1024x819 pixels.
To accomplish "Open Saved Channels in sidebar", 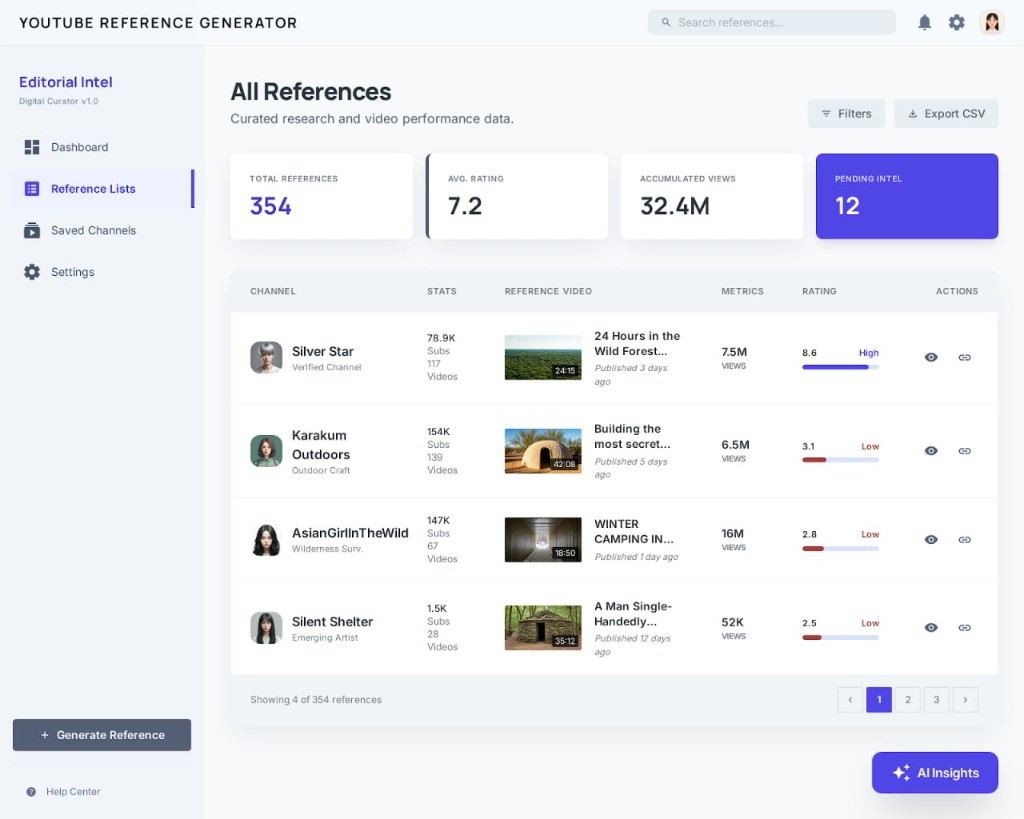I will [93, 230].
